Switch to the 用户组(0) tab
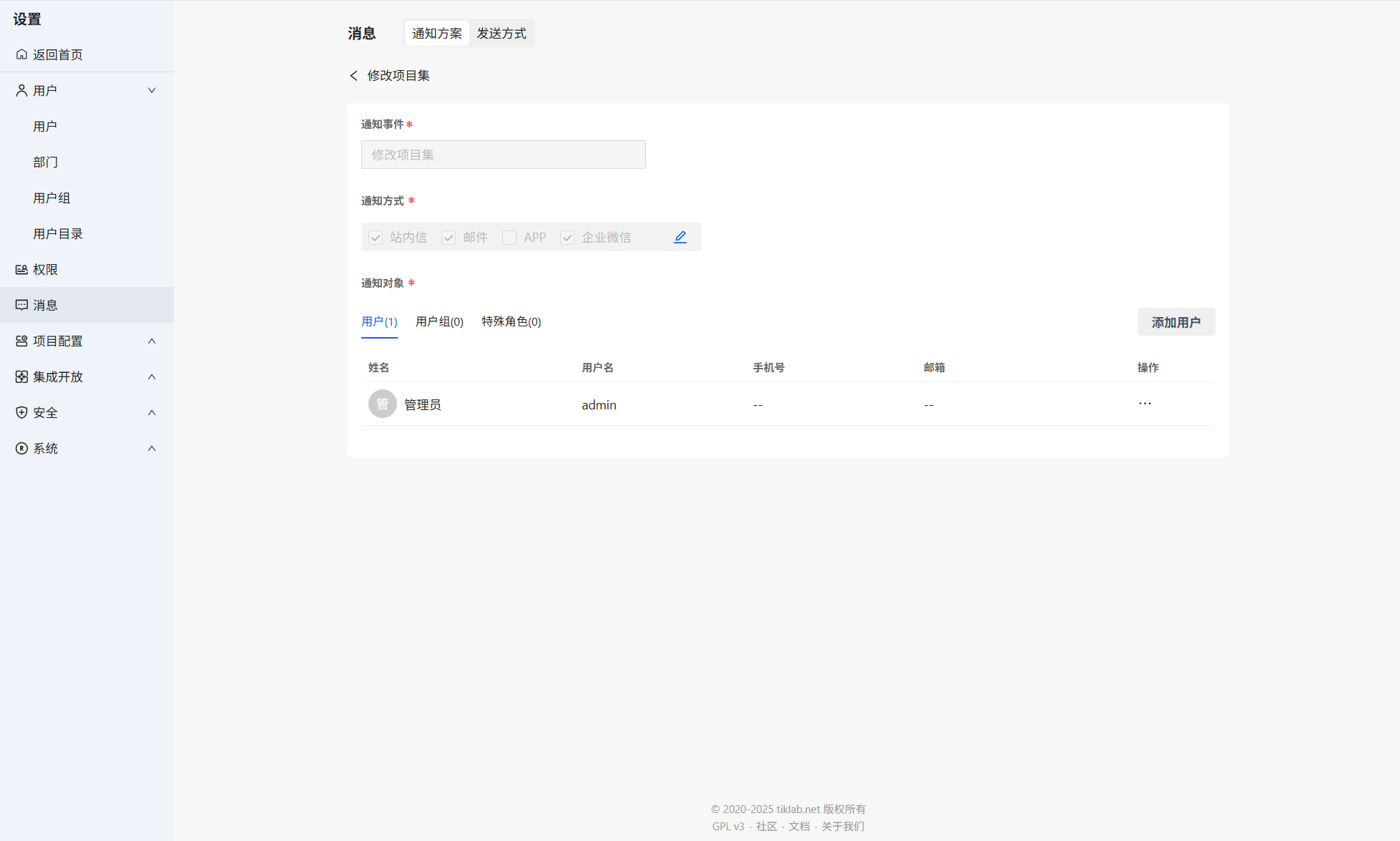 pos(439,322)
